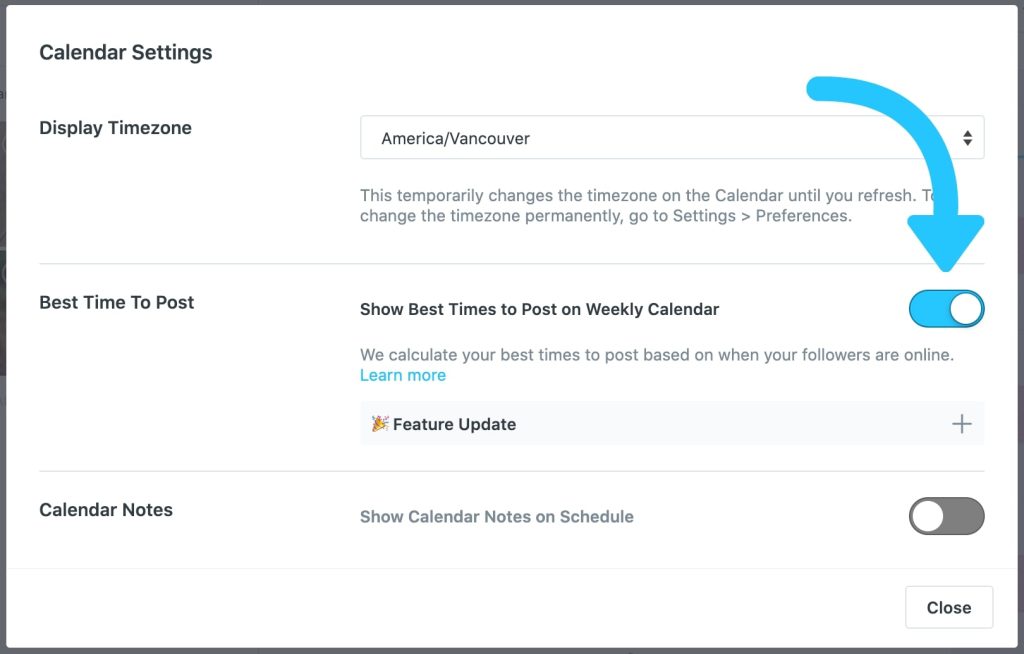Screen dimensions: 1024x654
Task: Select the Best Time To Post label
Action: (116, 302)
